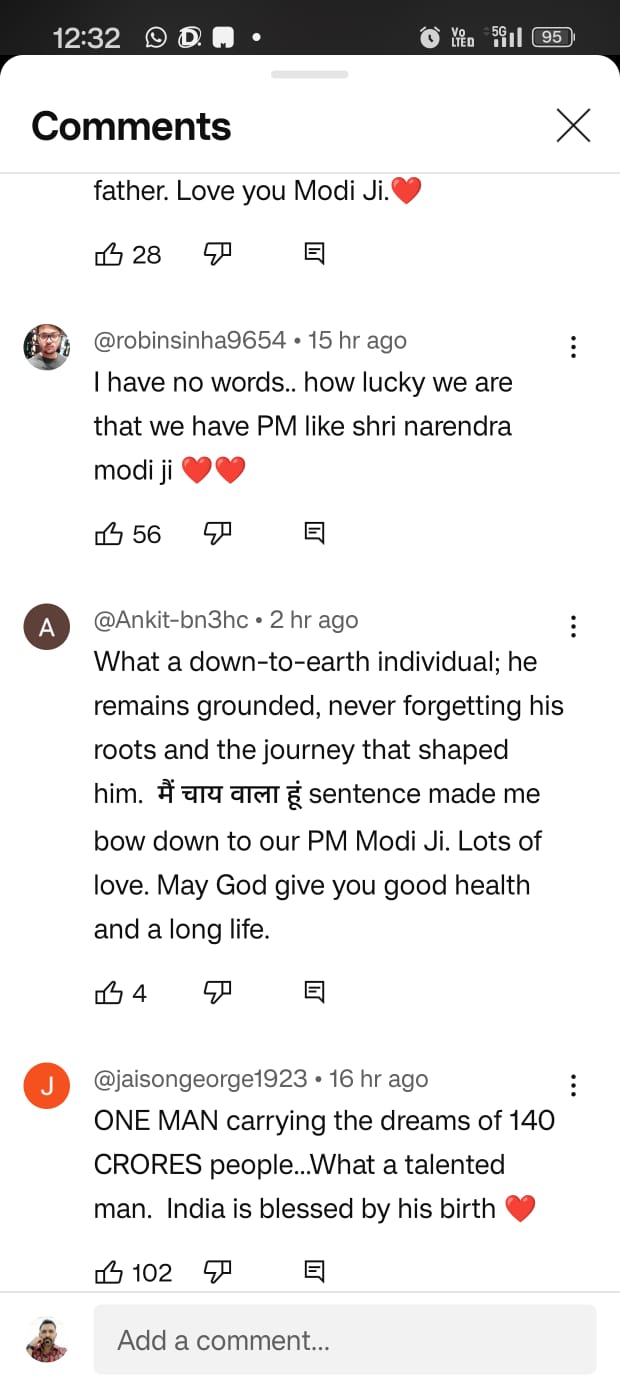620x1386 pixels.
Task: Close the Comments panel
Action: pyautogui.click(x=573, y=126)
